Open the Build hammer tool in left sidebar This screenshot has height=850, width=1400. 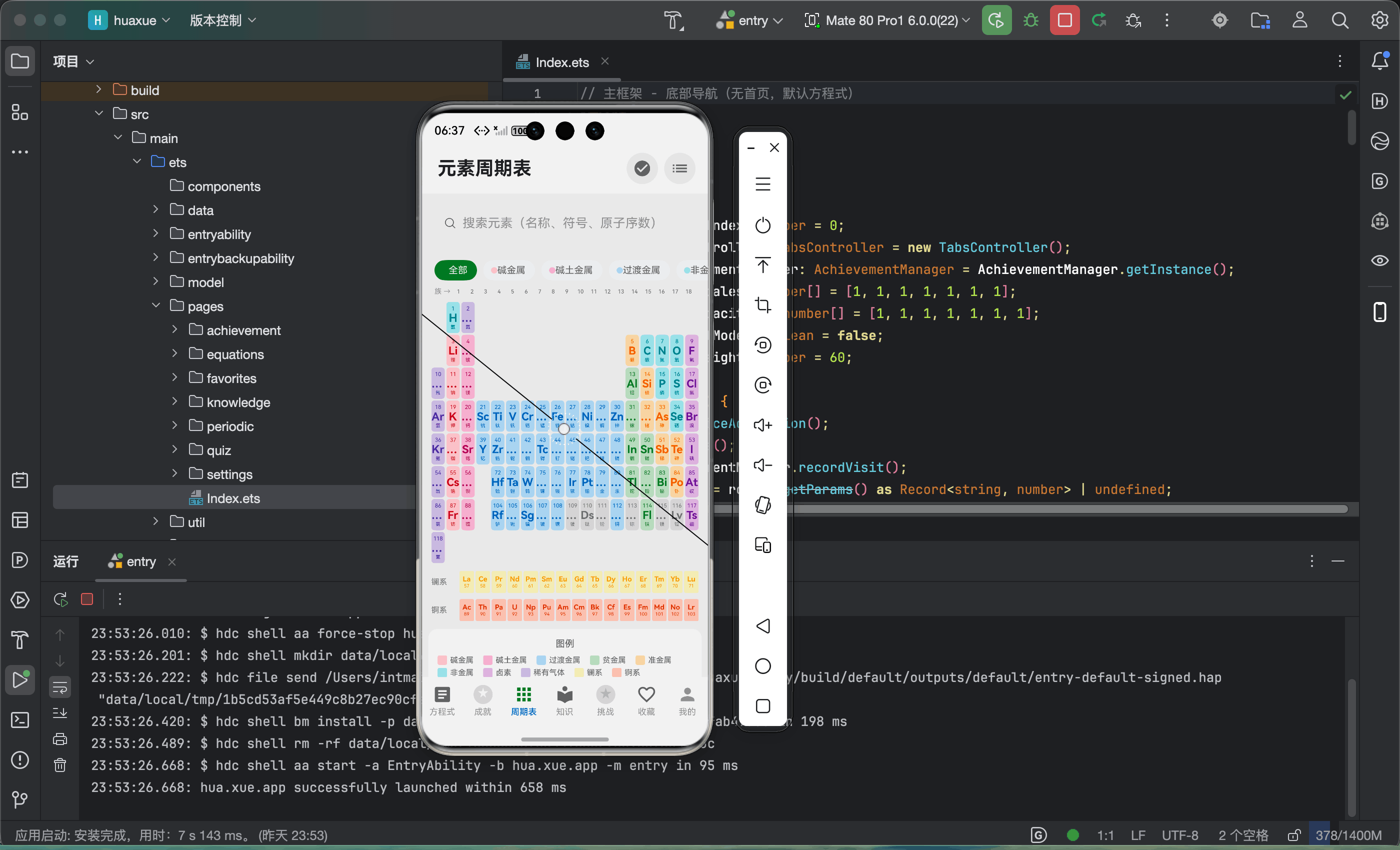tap(20, 640)
